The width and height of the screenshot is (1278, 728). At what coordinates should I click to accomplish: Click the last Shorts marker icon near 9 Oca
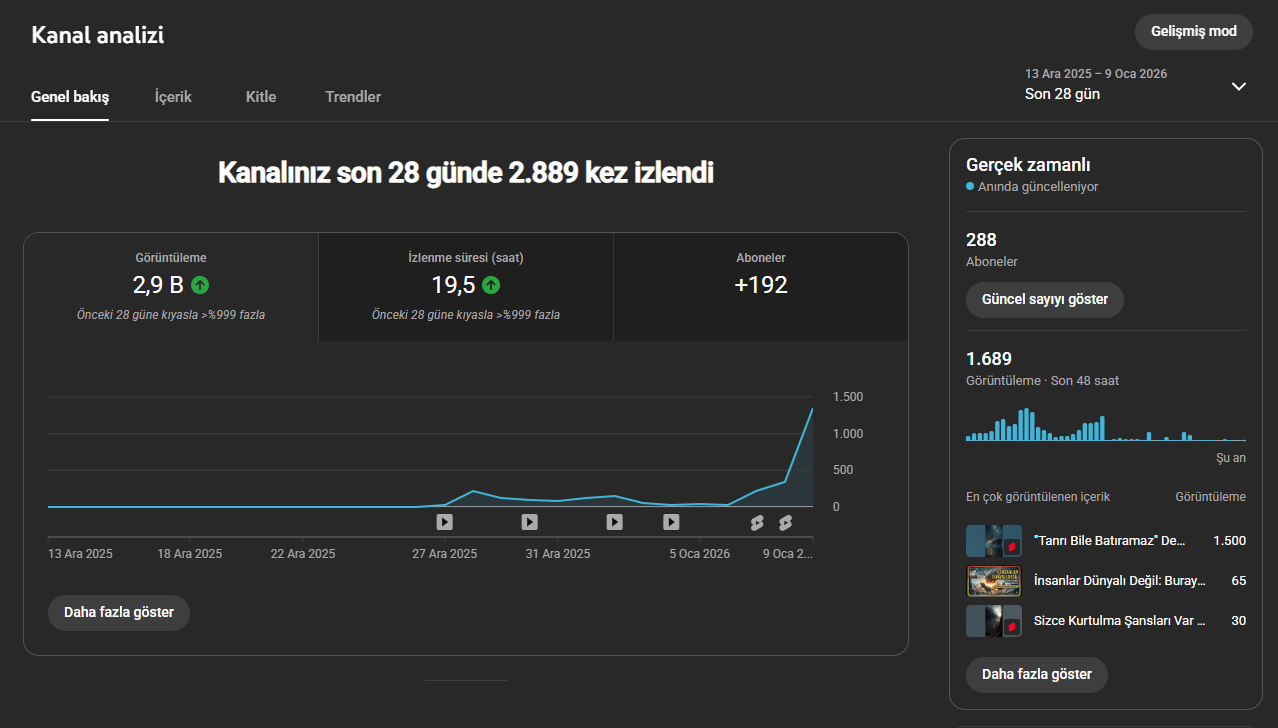tap(785, 522)
